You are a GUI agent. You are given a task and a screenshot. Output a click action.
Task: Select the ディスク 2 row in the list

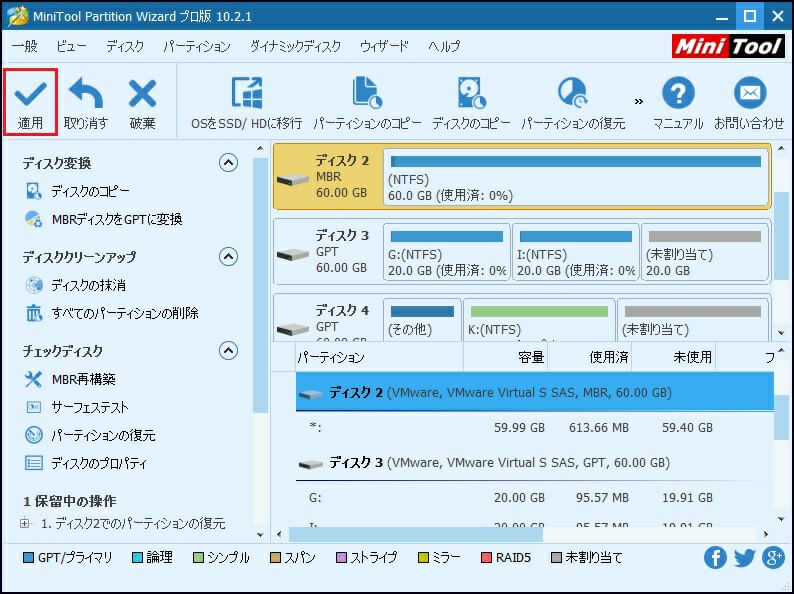point(535,392)
